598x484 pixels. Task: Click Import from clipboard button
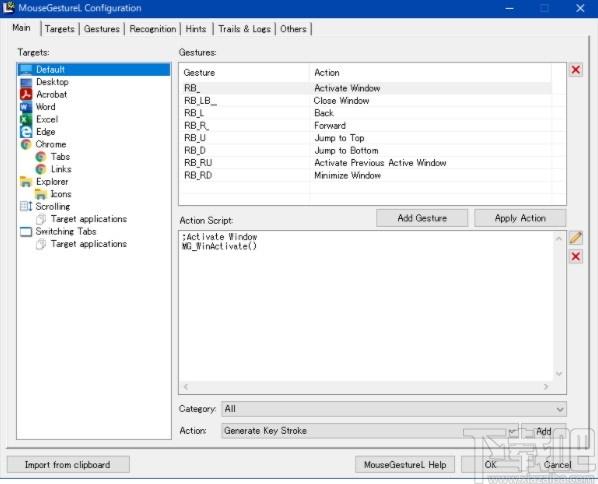pos(68,465)
